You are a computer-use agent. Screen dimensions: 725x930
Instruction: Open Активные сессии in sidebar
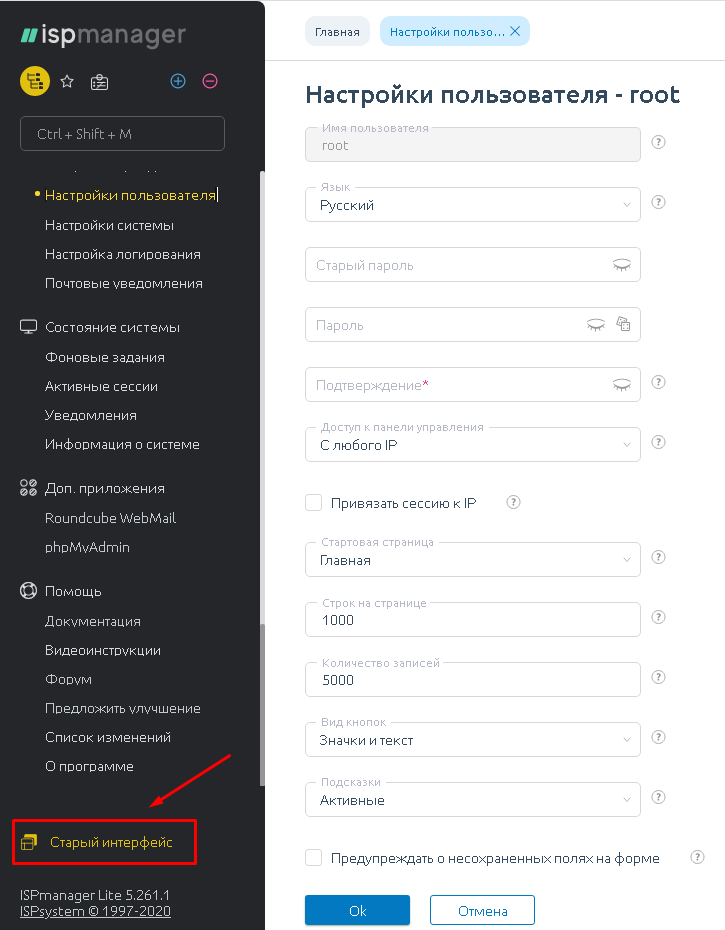click(x=101, y=387)
